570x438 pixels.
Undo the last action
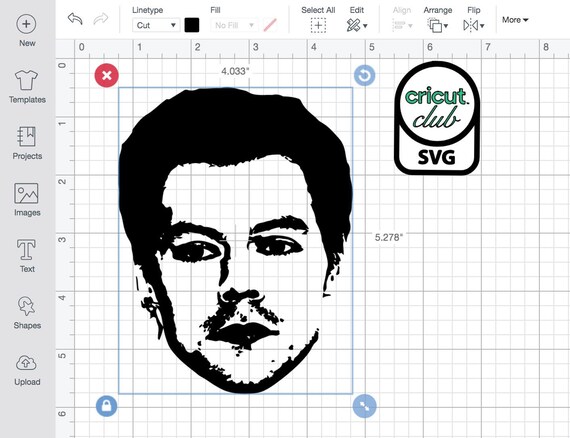pyautogui.click(x=75, y=19)
